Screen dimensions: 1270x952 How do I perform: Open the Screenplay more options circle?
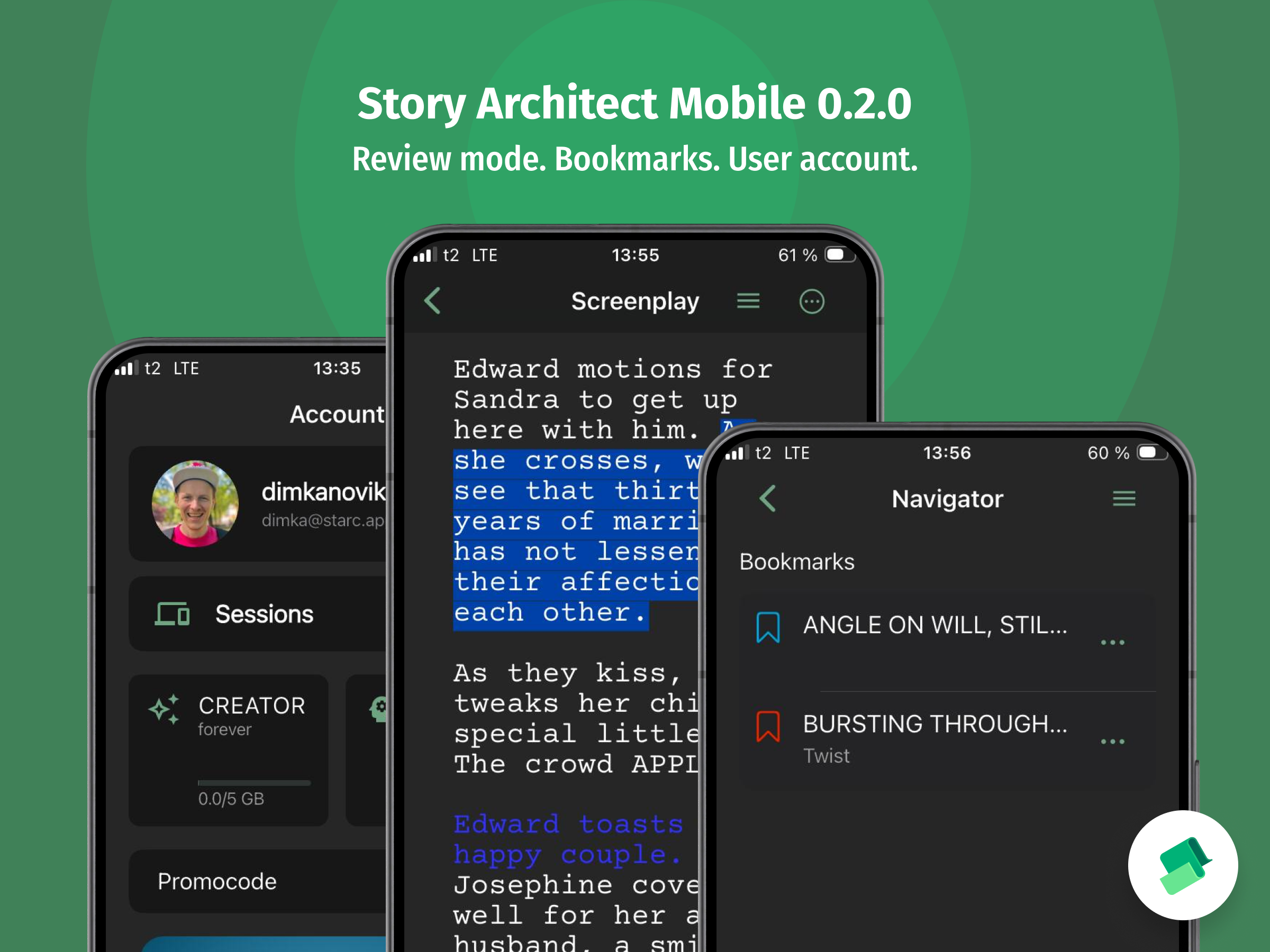812,301
